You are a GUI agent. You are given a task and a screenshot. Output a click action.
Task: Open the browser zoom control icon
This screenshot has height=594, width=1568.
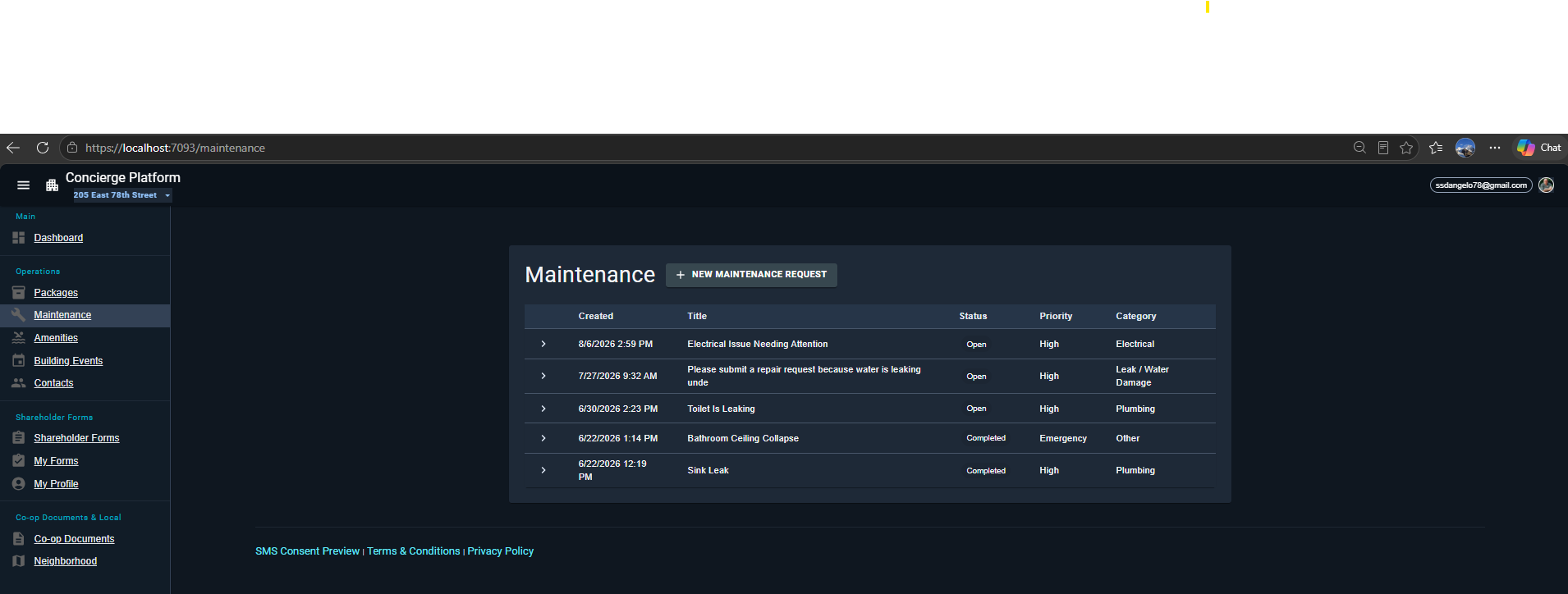[x=1359, y=148]
